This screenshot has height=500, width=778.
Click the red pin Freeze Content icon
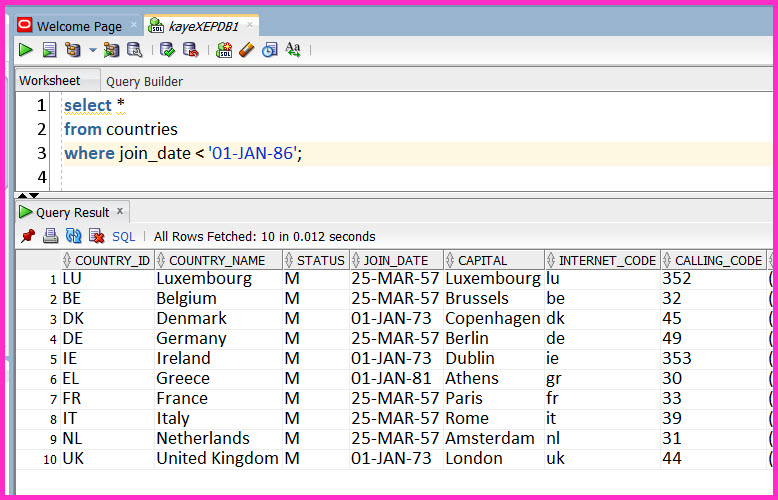pyautogui.click(x=28, y=236)
